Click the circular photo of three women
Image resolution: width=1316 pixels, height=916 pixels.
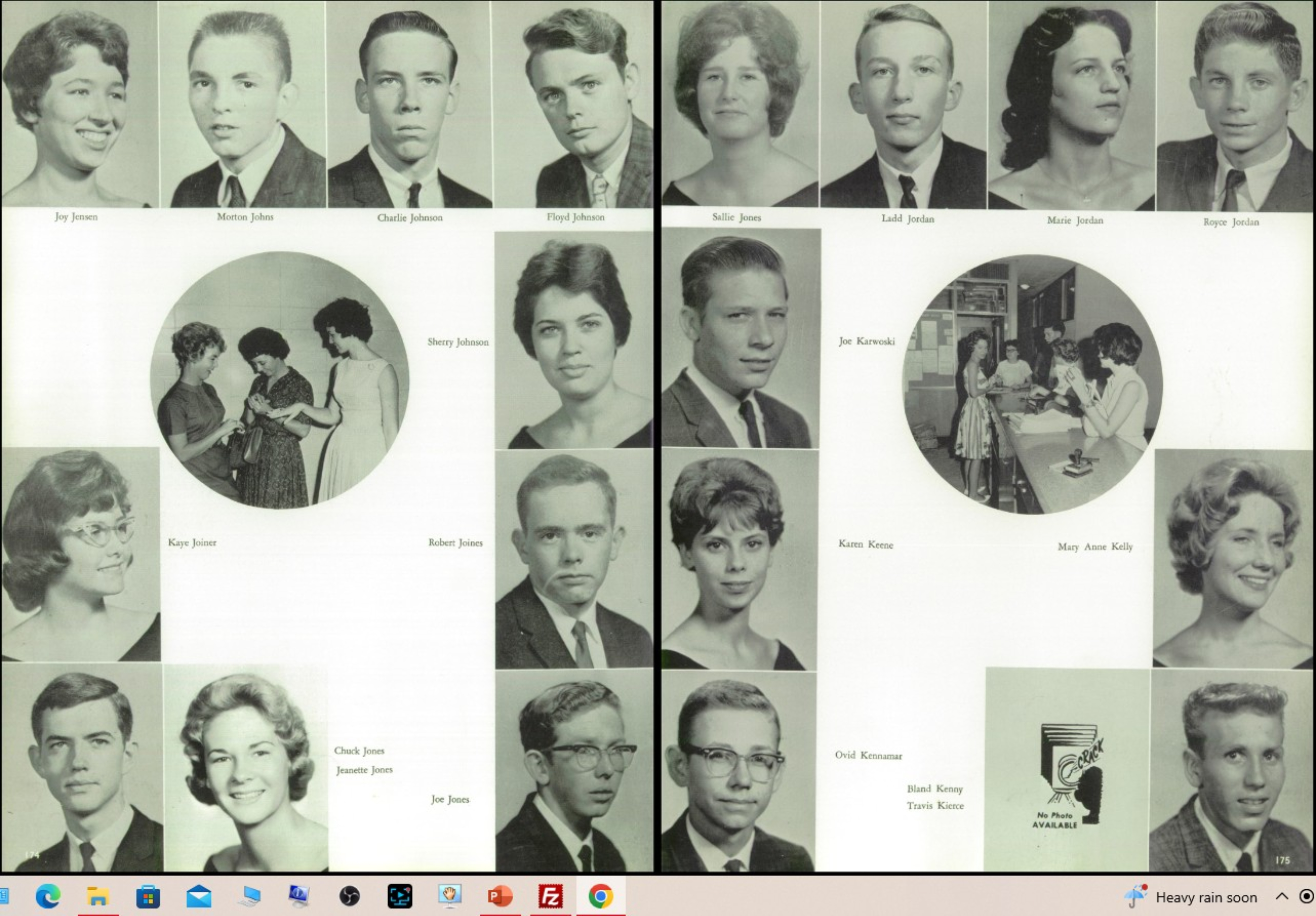(x=280, y=380)
